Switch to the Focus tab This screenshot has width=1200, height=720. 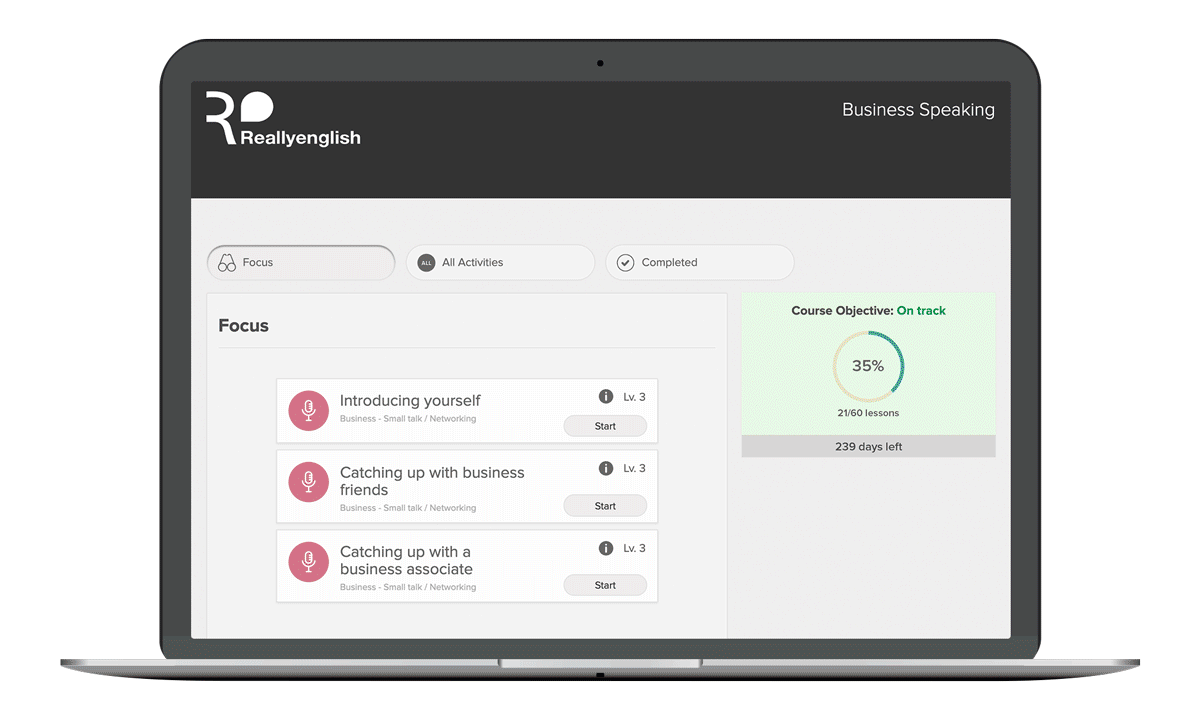tap(300, 263)
